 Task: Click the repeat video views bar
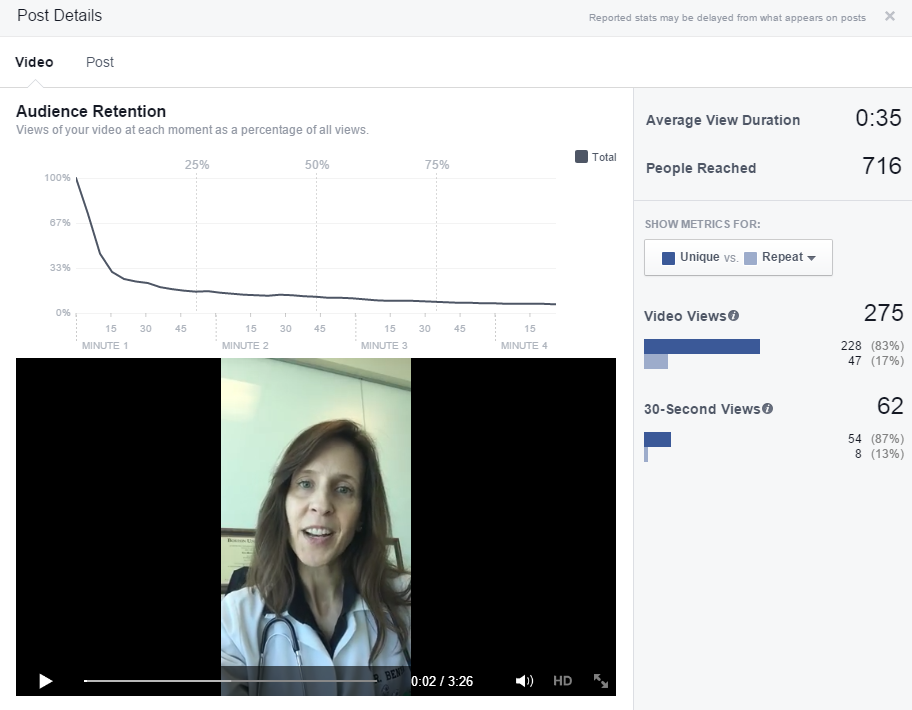(656, 362)
